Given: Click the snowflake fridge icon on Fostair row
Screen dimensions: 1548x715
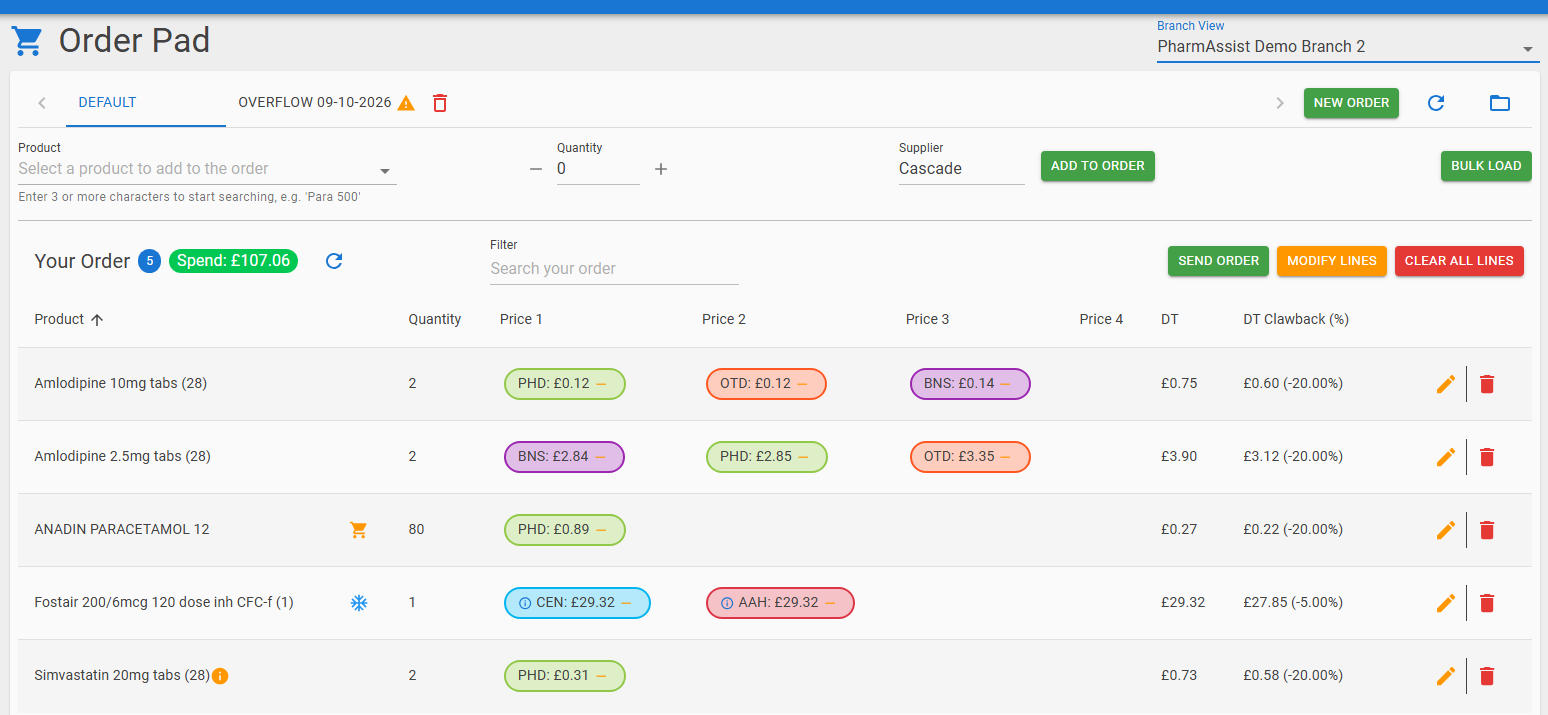Looking at the screenshot, I should click(359, 603).
